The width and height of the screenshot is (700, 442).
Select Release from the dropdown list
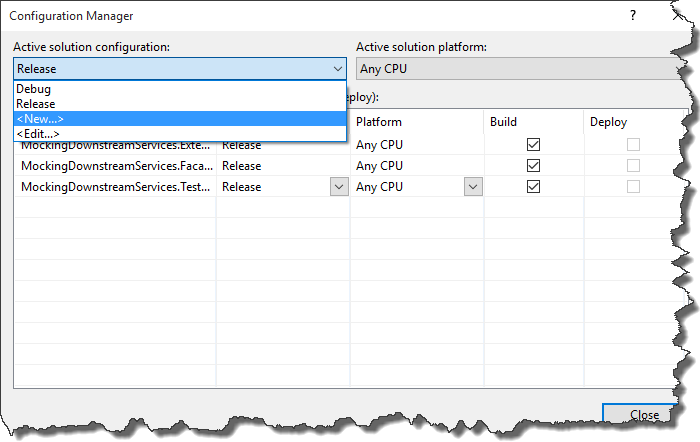[180, 104]
